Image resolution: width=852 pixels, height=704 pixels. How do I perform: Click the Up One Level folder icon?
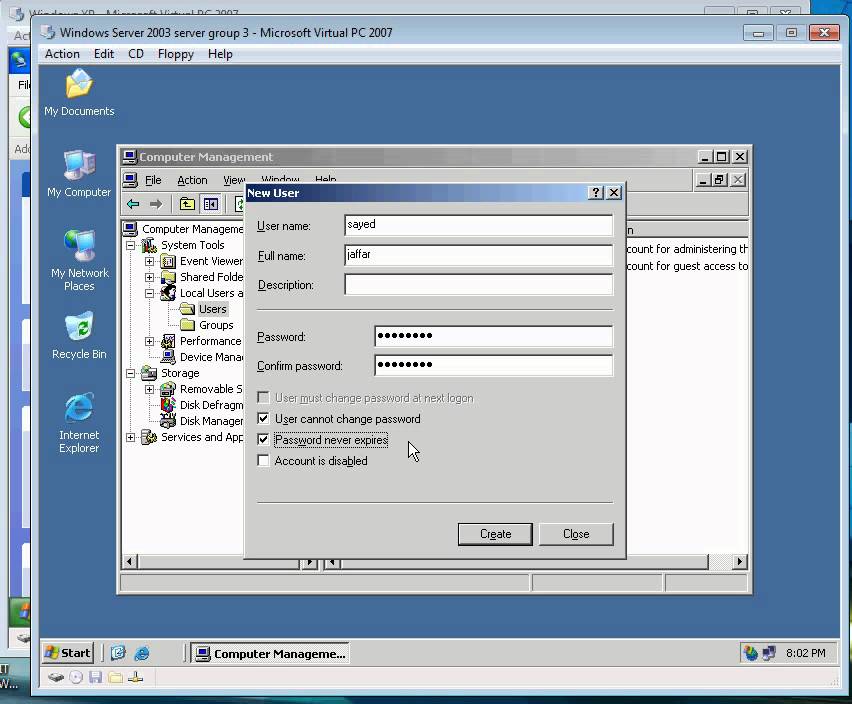(x=187, y=204)
